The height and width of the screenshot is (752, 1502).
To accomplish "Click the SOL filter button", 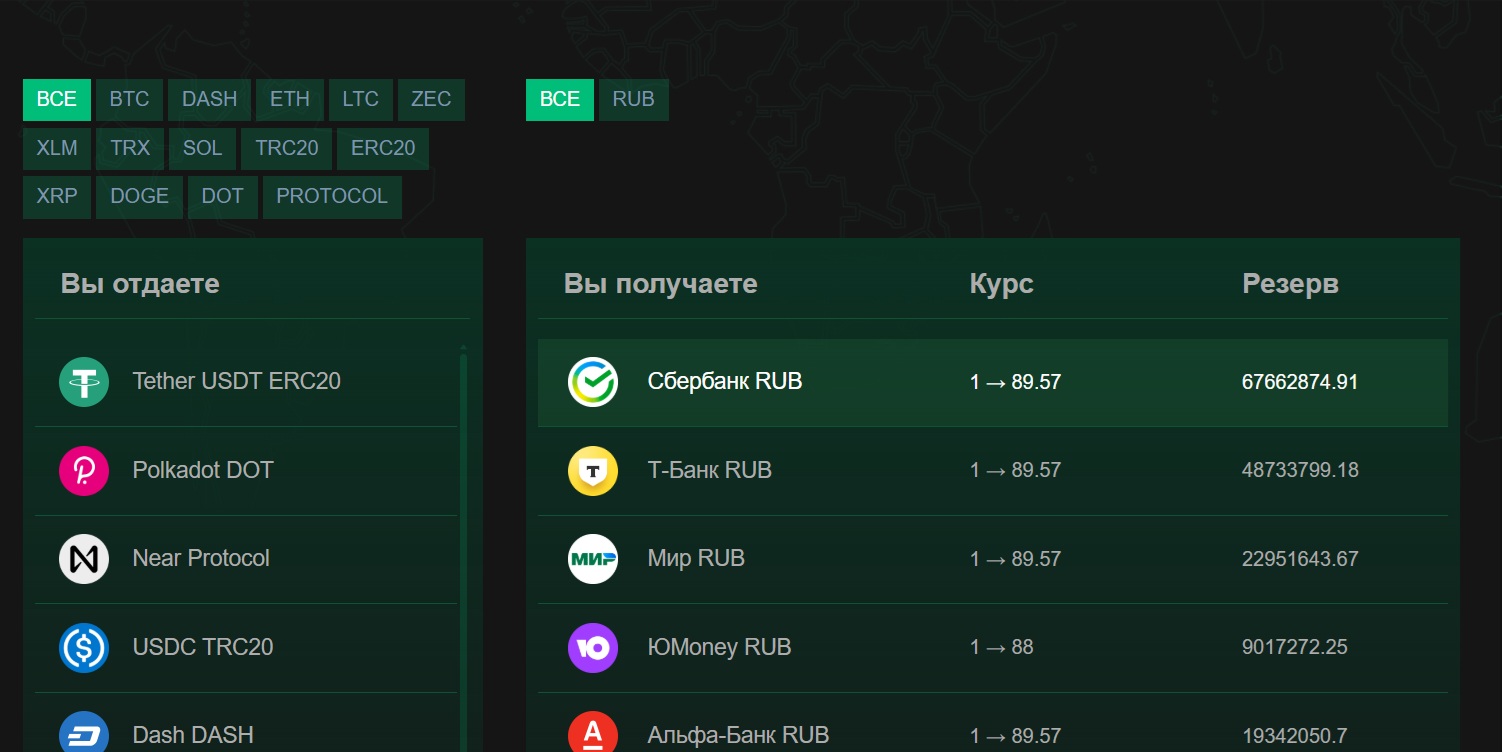I will coord(202,148).
